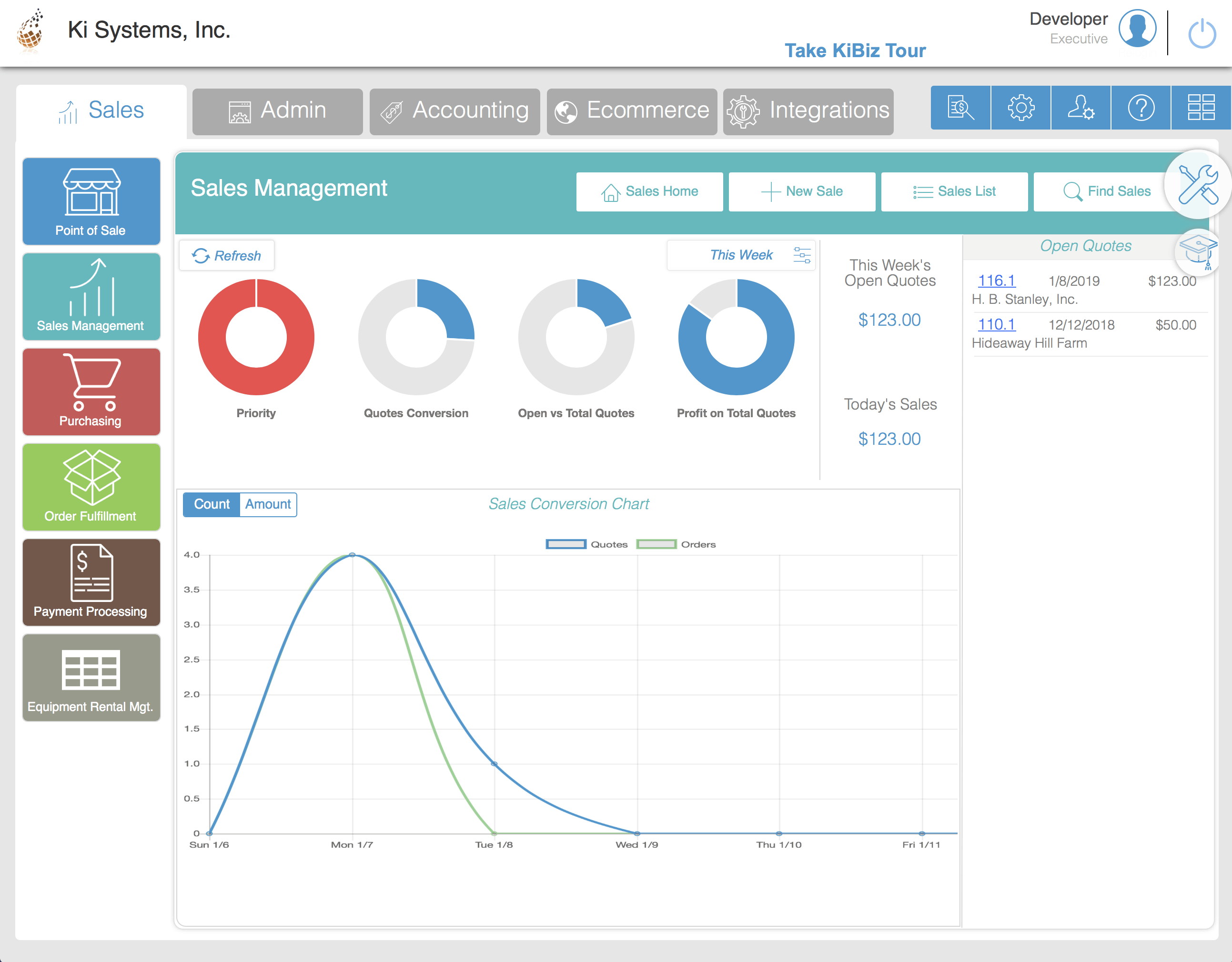Viewport: 1232px width, 962px height.
Task: Click the Take KiBiz Tour link
Action: point(855,51)
